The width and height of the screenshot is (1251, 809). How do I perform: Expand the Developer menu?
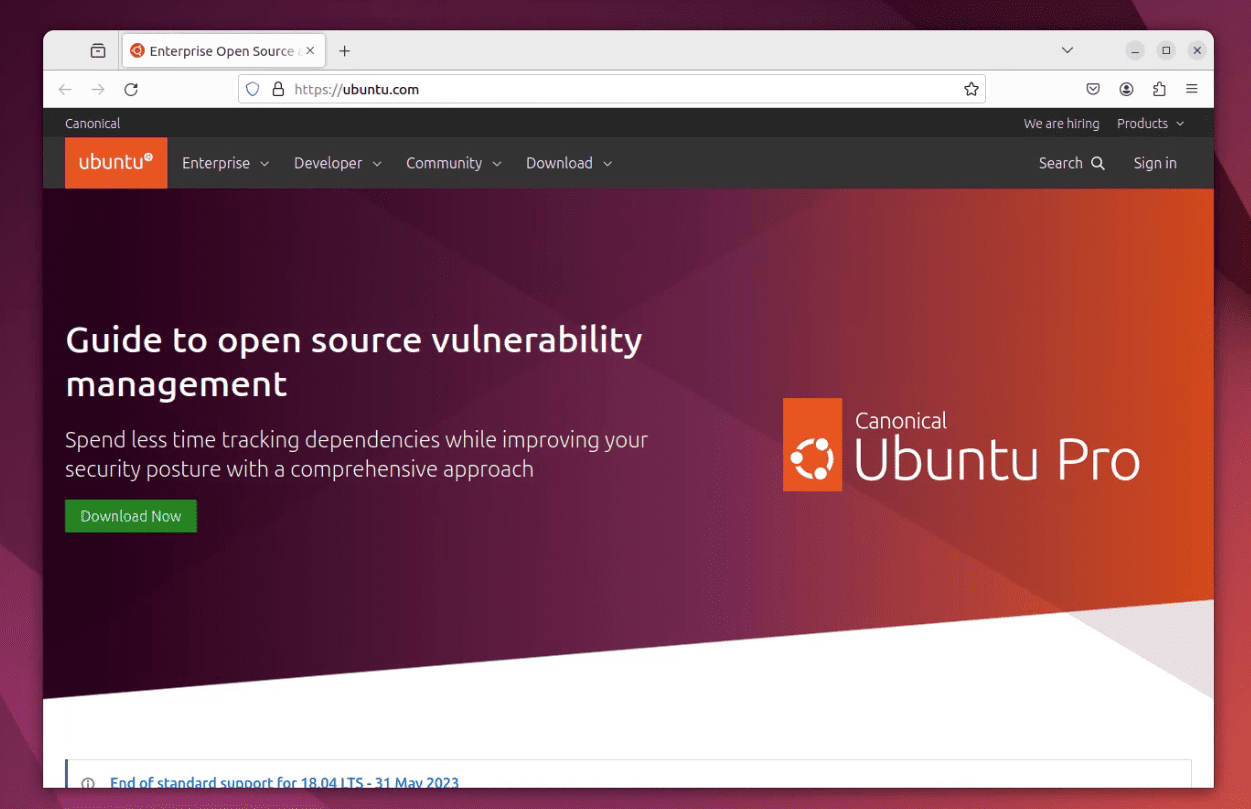click(337, 163)
